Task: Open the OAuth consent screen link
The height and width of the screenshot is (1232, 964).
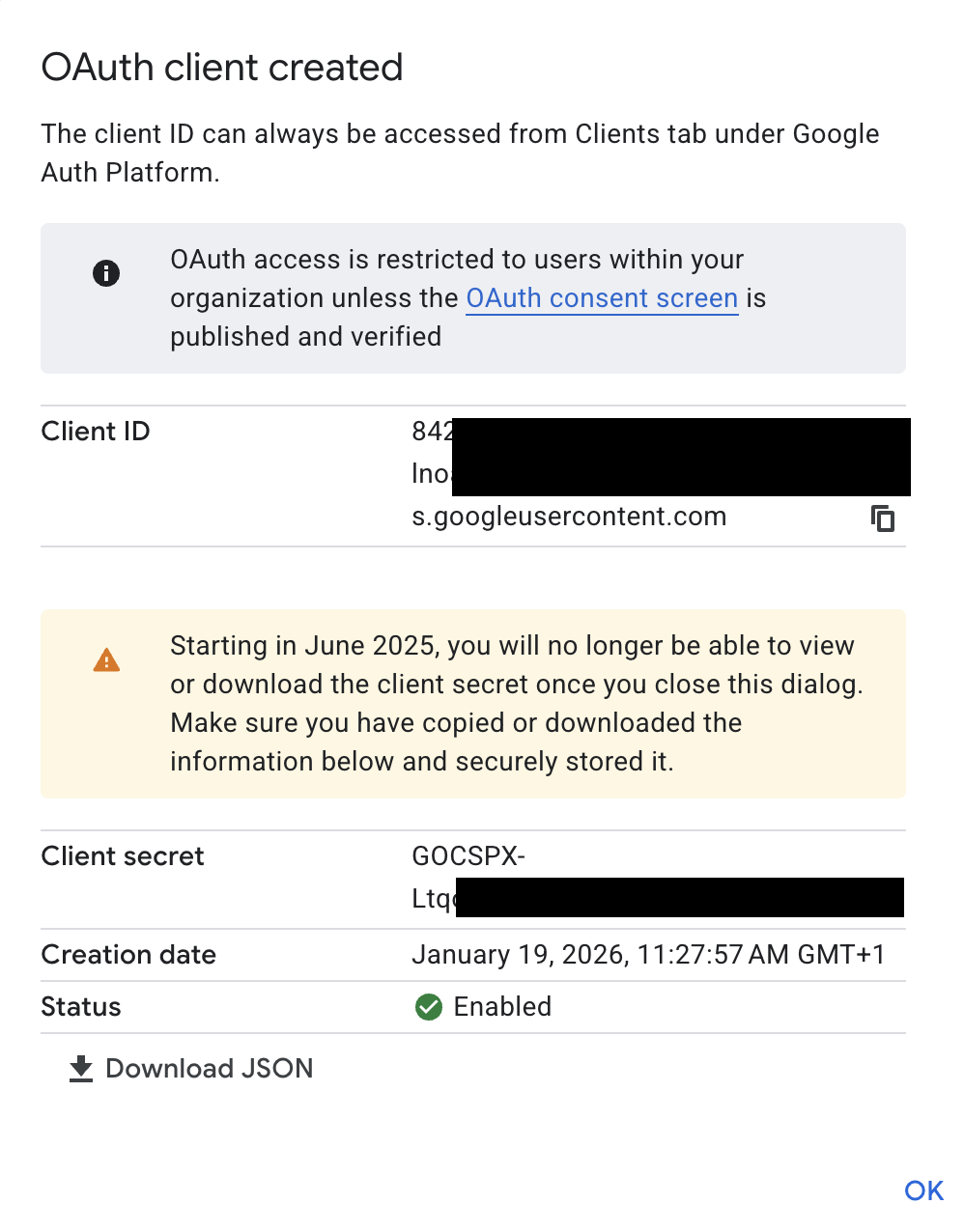Action: tap(601, 298)
